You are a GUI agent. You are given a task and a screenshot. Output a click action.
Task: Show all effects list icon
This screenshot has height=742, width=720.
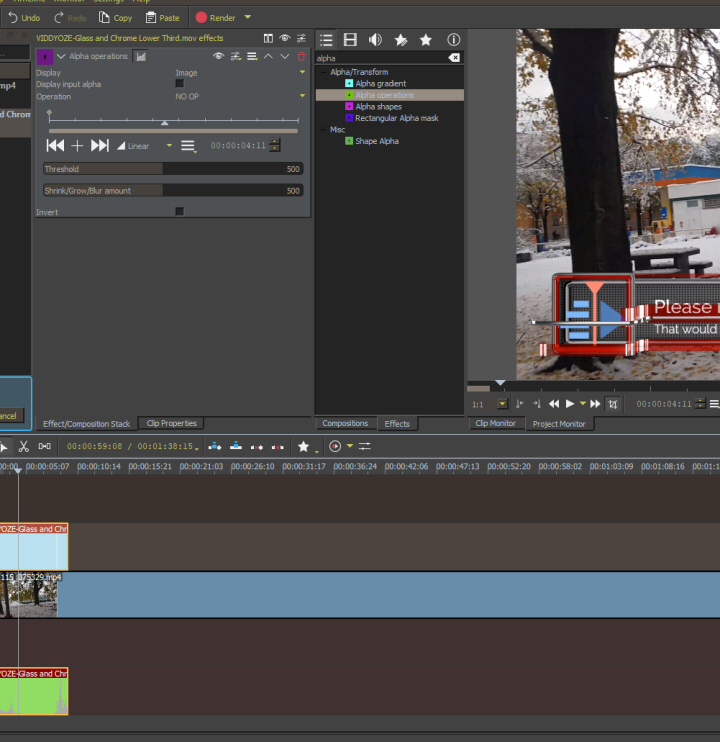(326, 40)
